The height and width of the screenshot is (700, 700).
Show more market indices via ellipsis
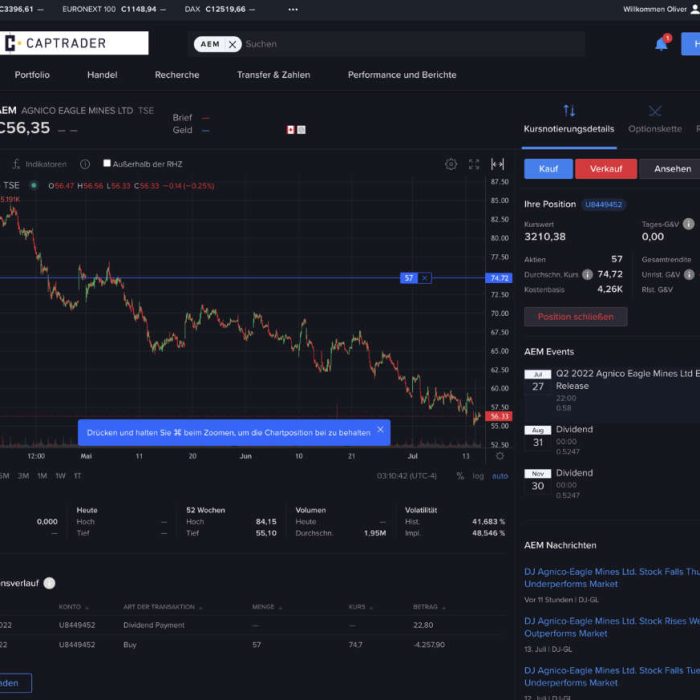coord(293,9)
